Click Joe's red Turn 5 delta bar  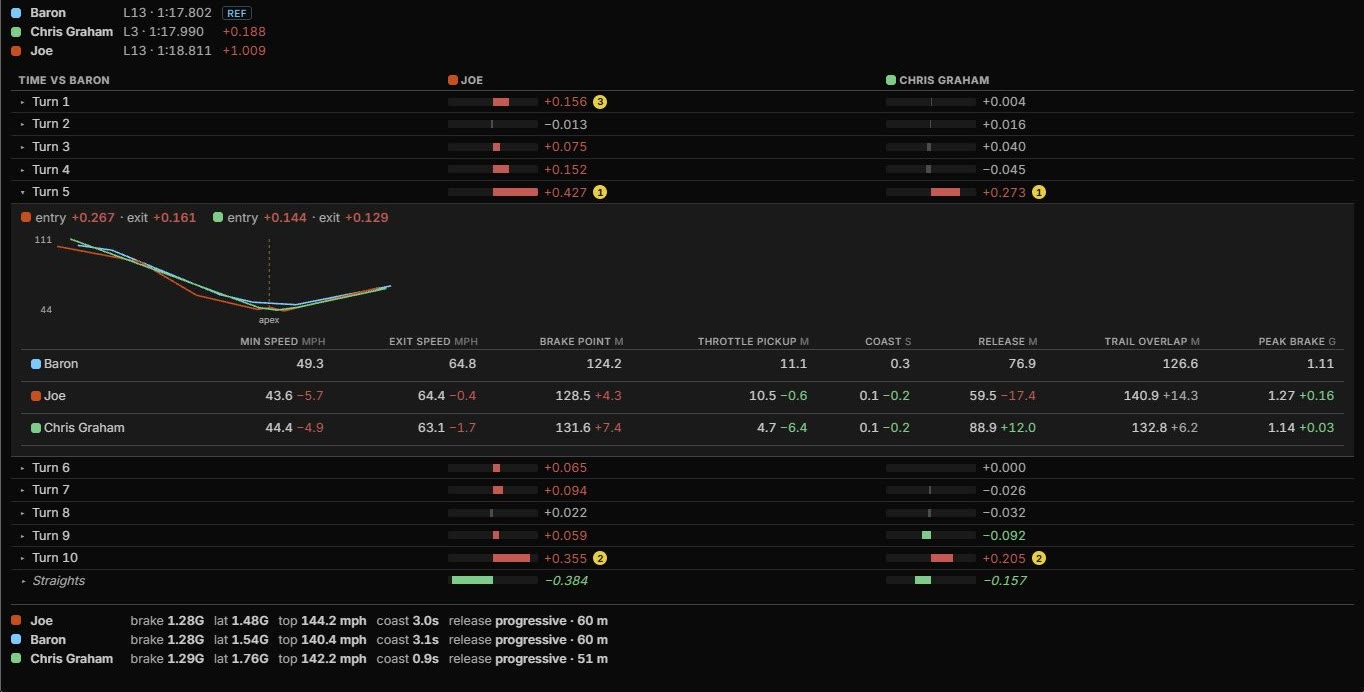(x=515, y=192)
